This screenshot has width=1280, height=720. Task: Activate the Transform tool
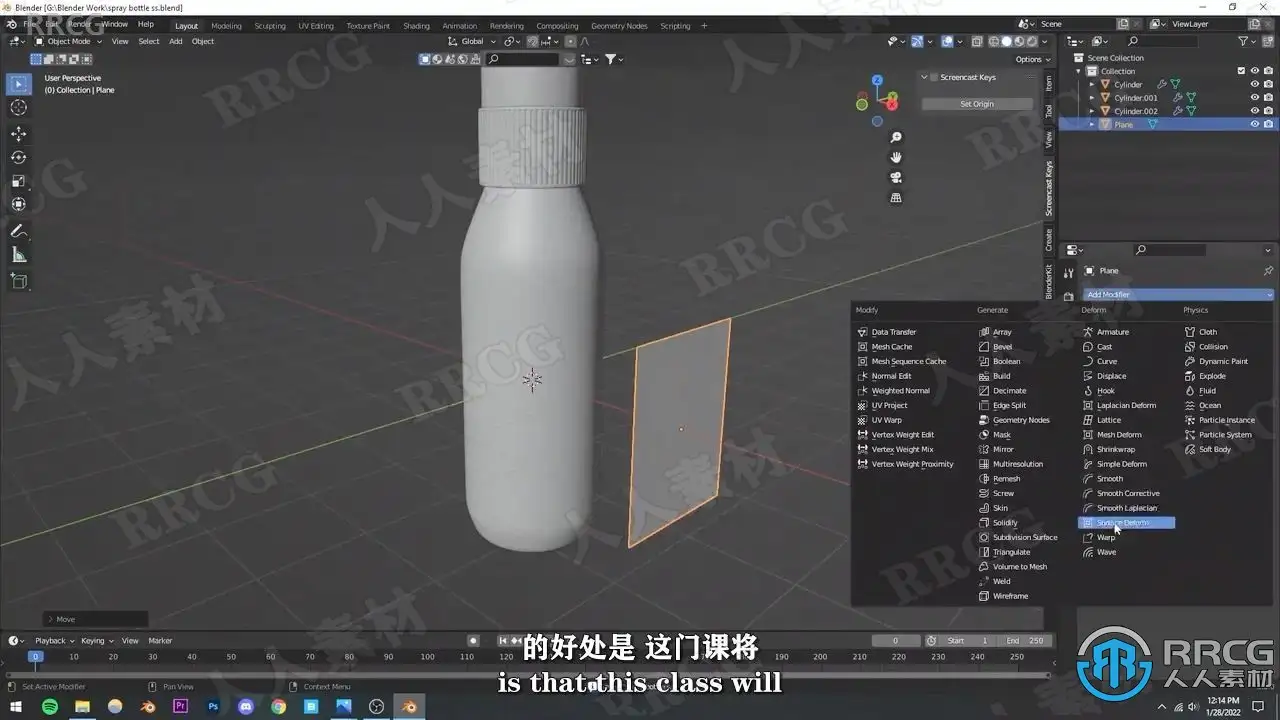19,205
